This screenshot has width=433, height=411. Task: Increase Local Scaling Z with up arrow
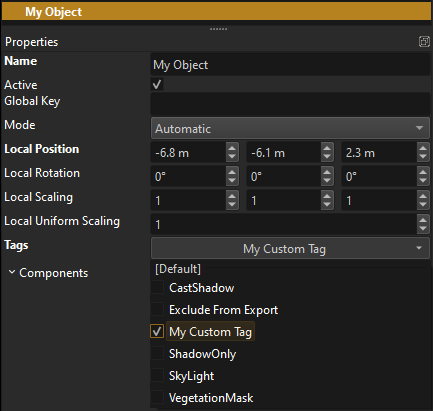click(x=423, y=196)
